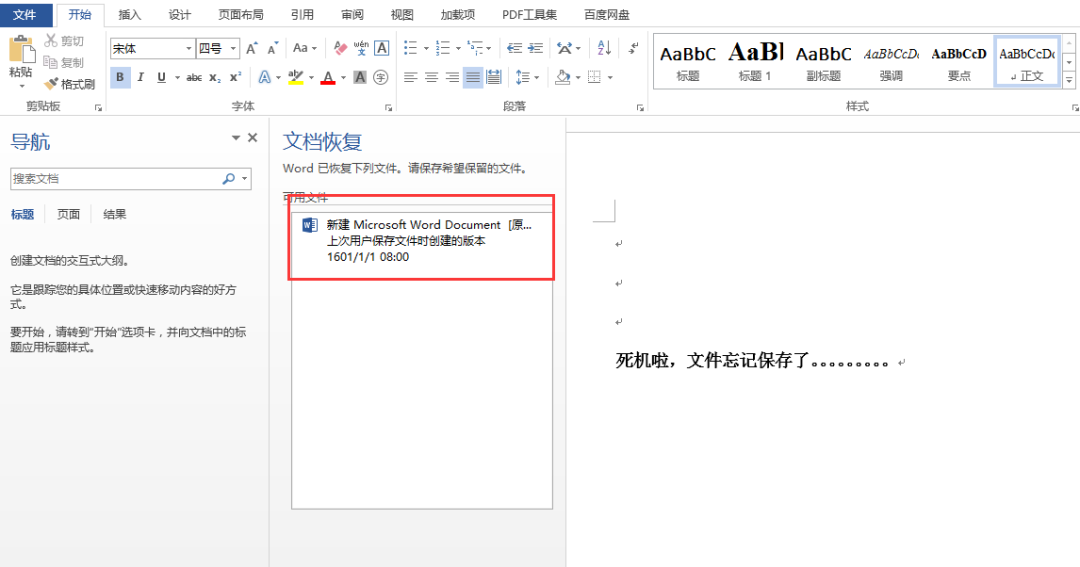Open the Paragraph dialog launcher
This screenshot has width=1080, height=567.
click(640, 108)
